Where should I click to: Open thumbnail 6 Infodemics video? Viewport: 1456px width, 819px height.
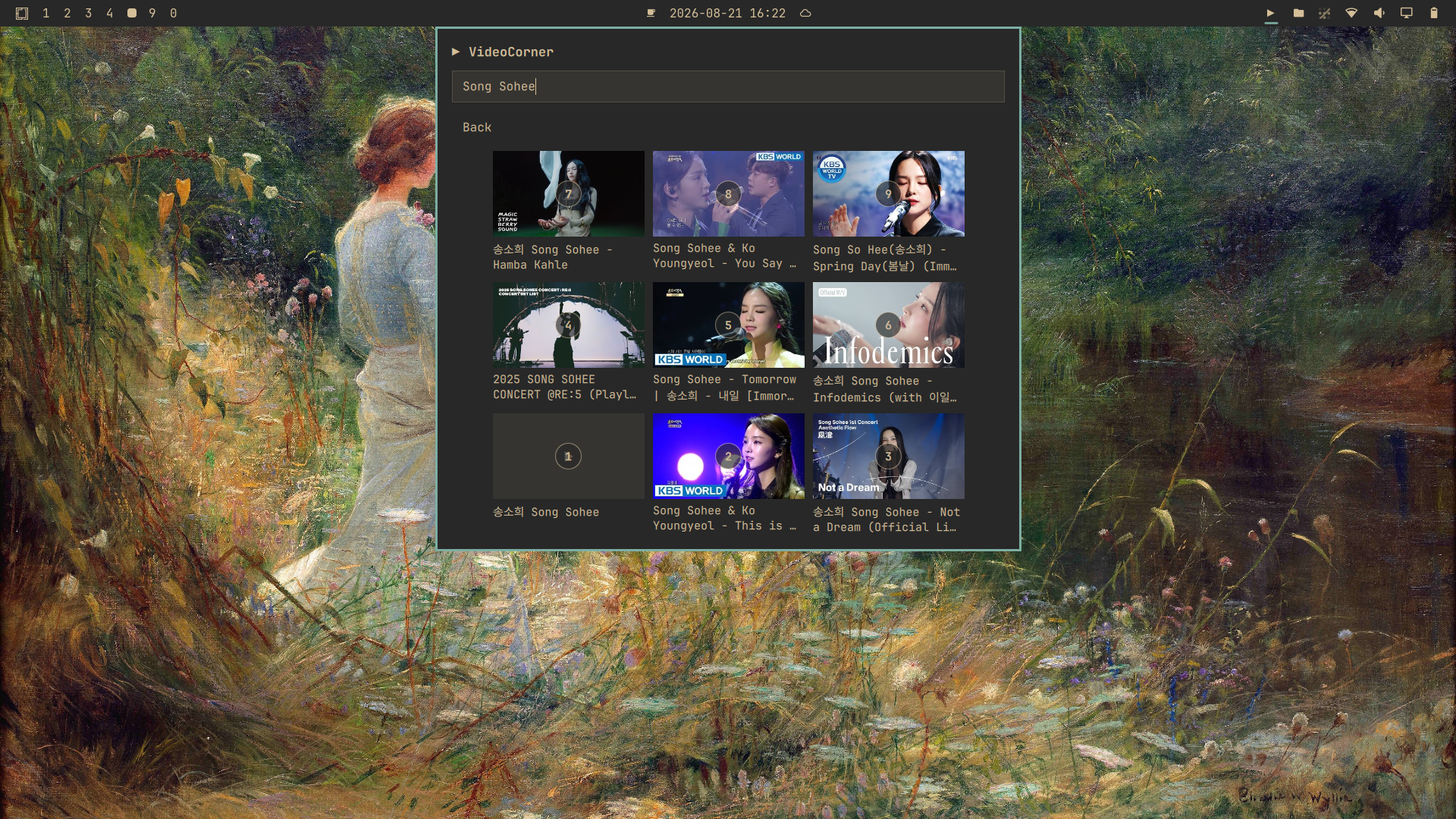[x=889, y=325]
